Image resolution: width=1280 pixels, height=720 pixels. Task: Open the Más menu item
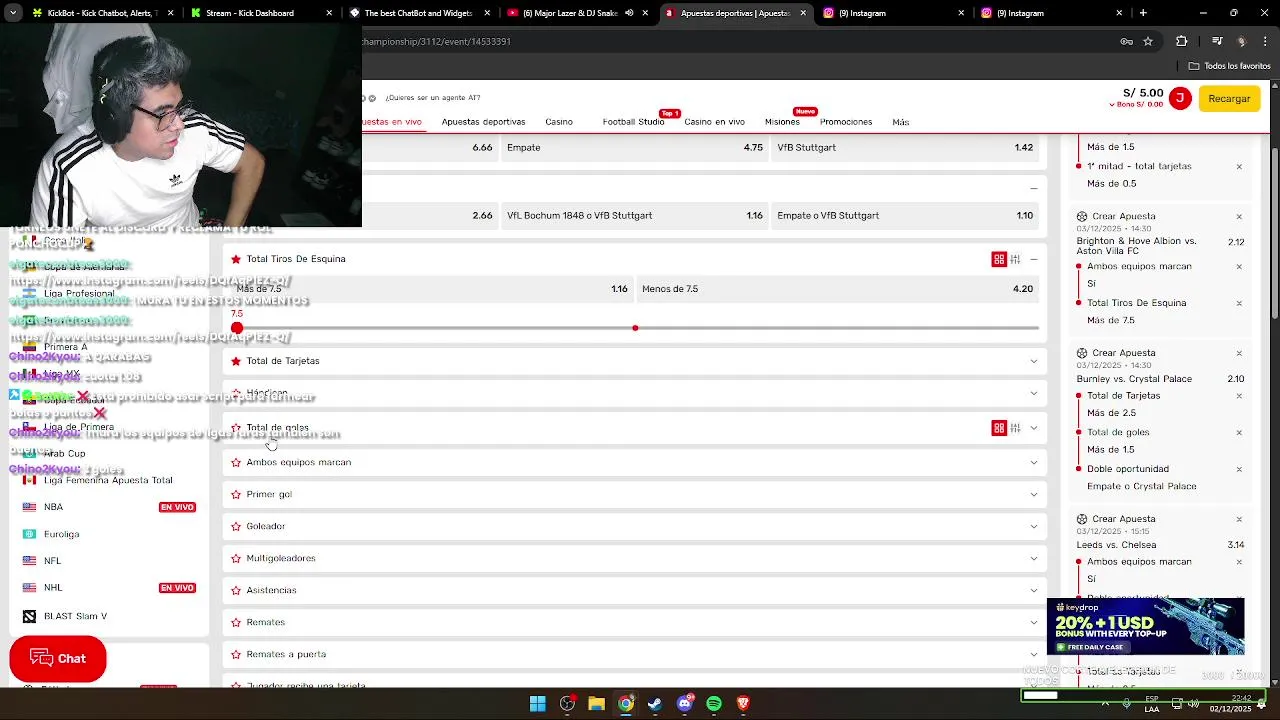[901, 122]
